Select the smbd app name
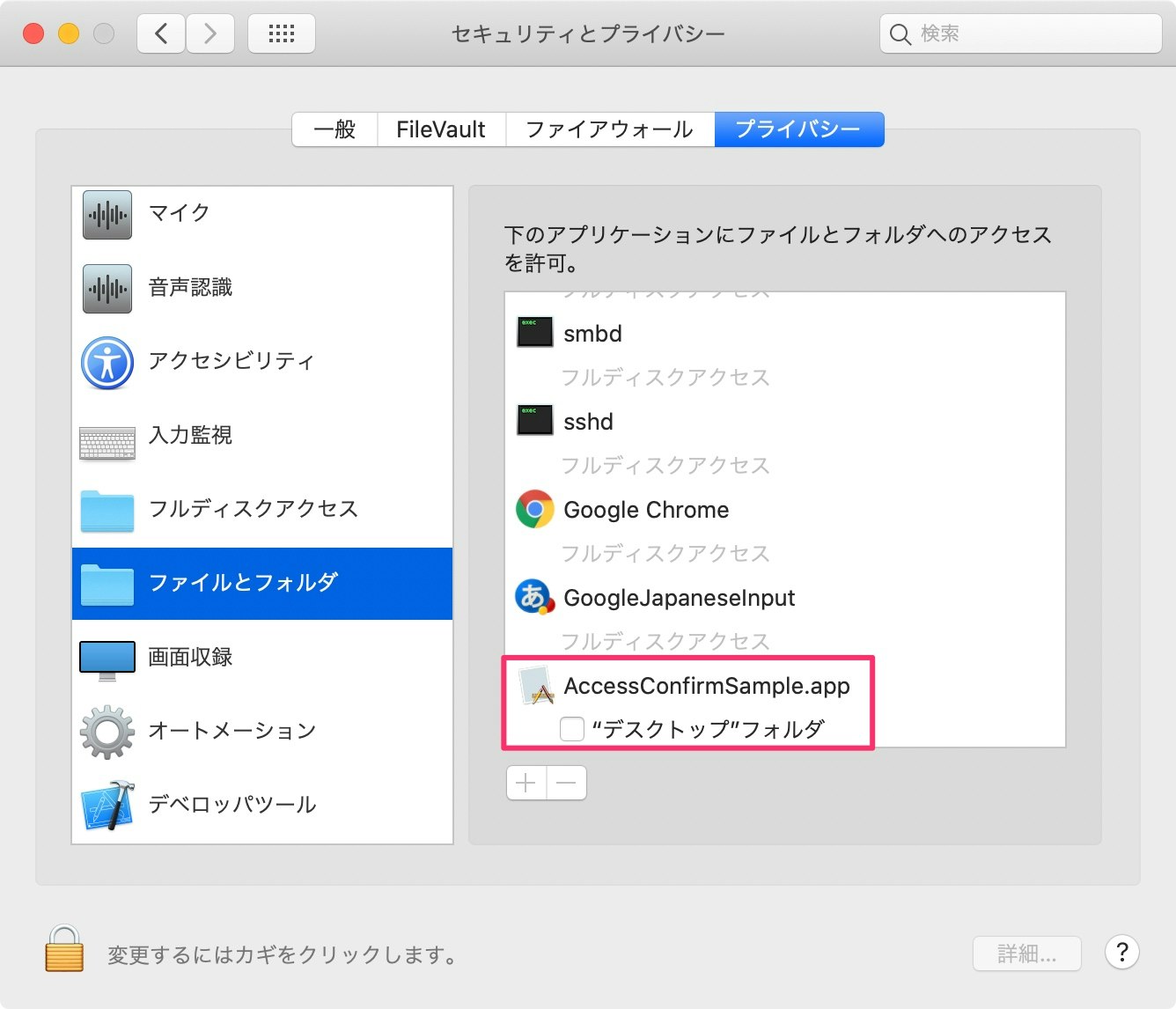This screenshot has width=1176, height=1009. pos(593,334)
